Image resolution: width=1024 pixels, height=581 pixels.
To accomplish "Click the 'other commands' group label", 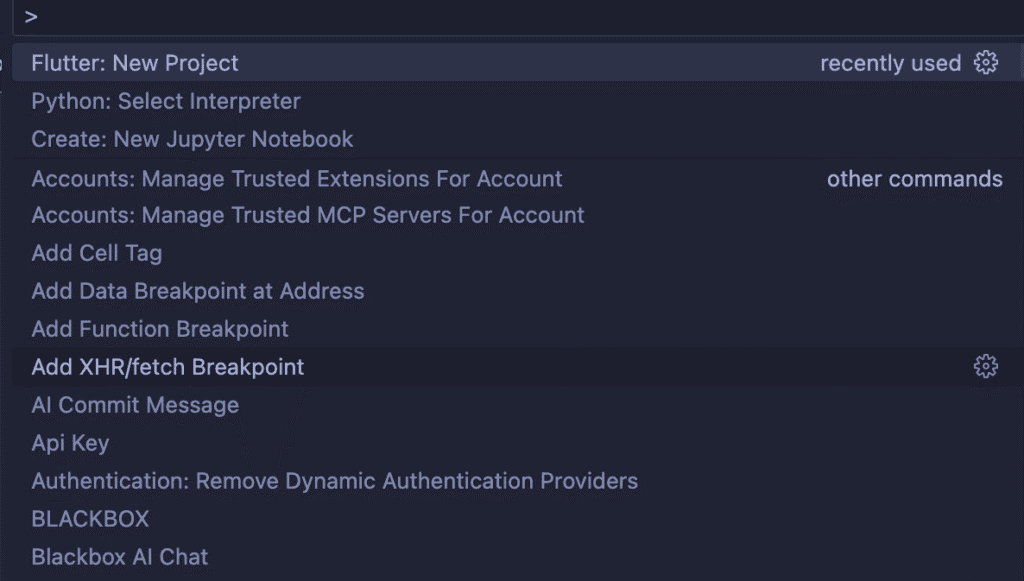I will click(914, 179).
